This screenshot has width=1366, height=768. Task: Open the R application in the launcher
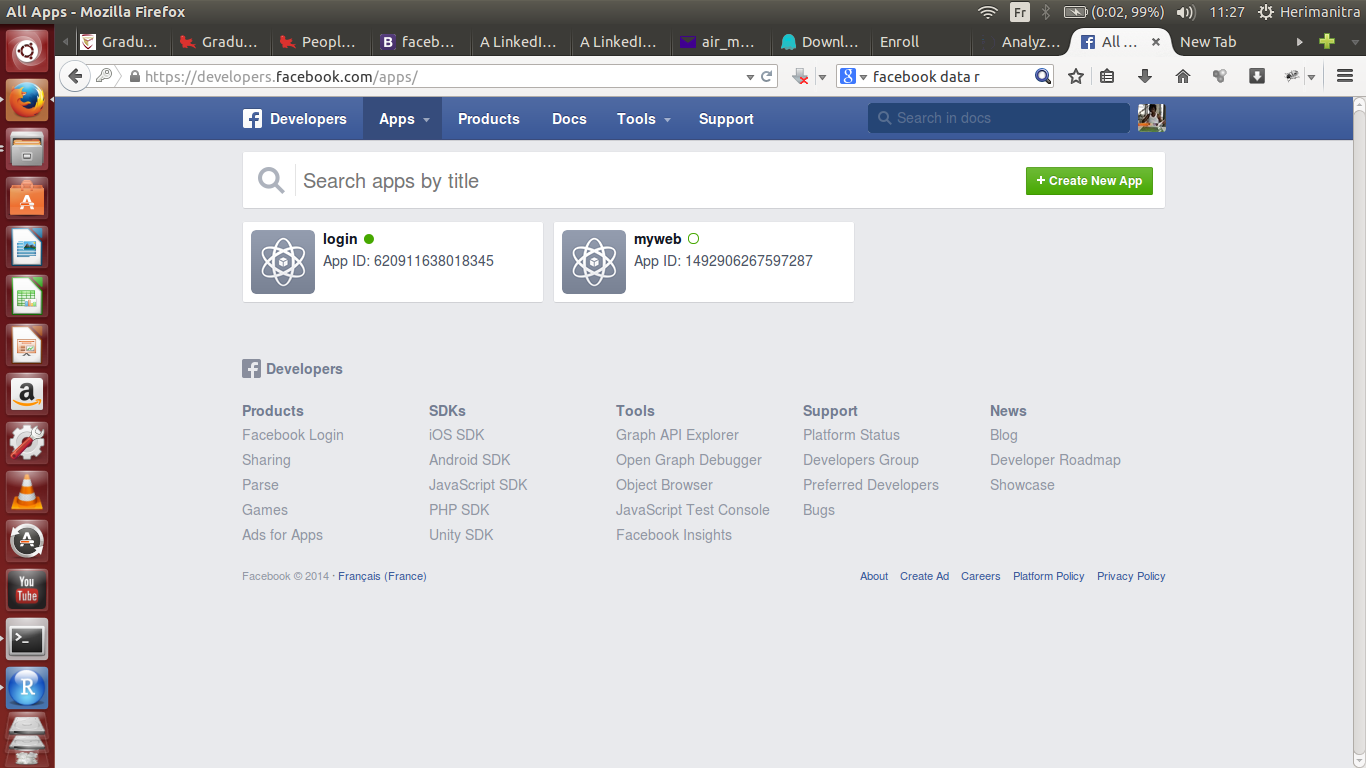27,687
